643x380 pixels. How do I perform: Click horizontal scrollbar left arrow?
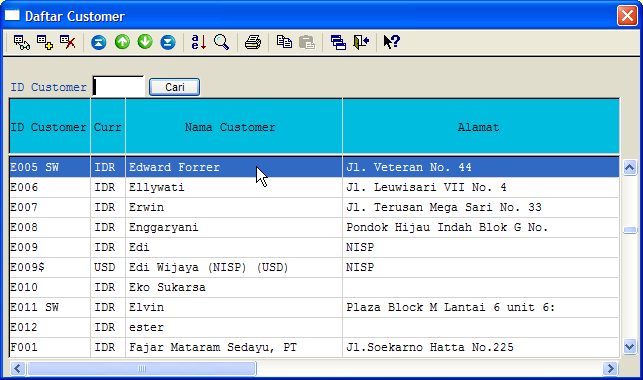(18, 368)
